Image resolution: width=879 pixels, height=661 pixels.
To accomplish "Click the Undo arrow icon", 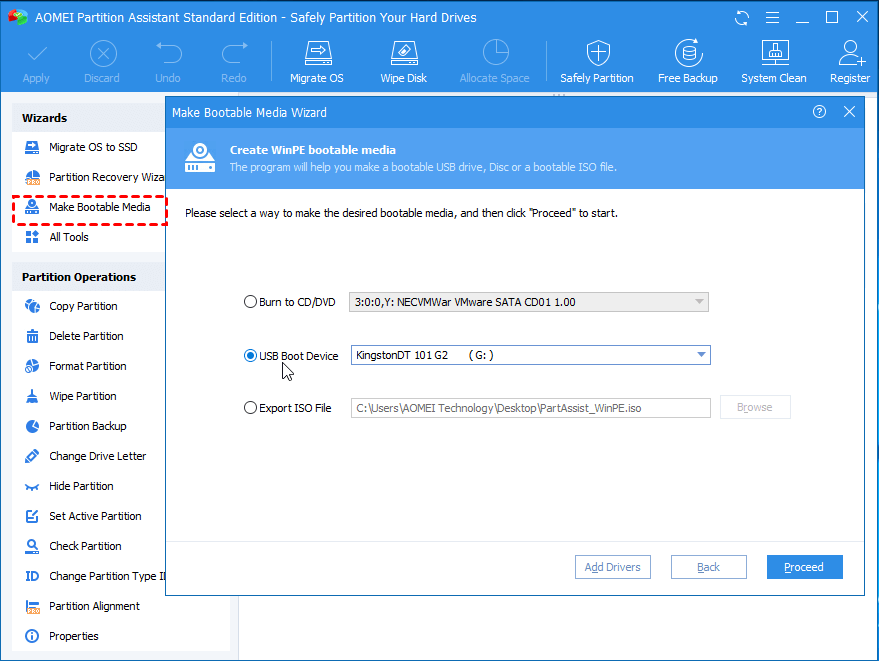I will click(168, 53).
